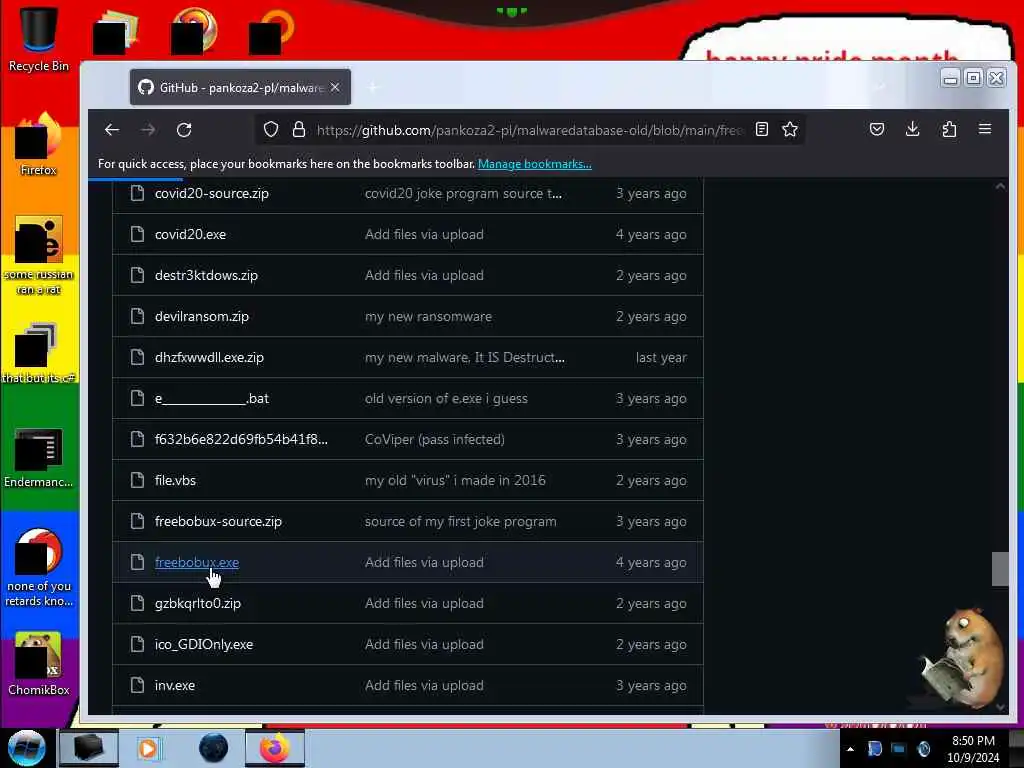
Task: Open the globe taskbar icon
Action: (x=214, y=748)
